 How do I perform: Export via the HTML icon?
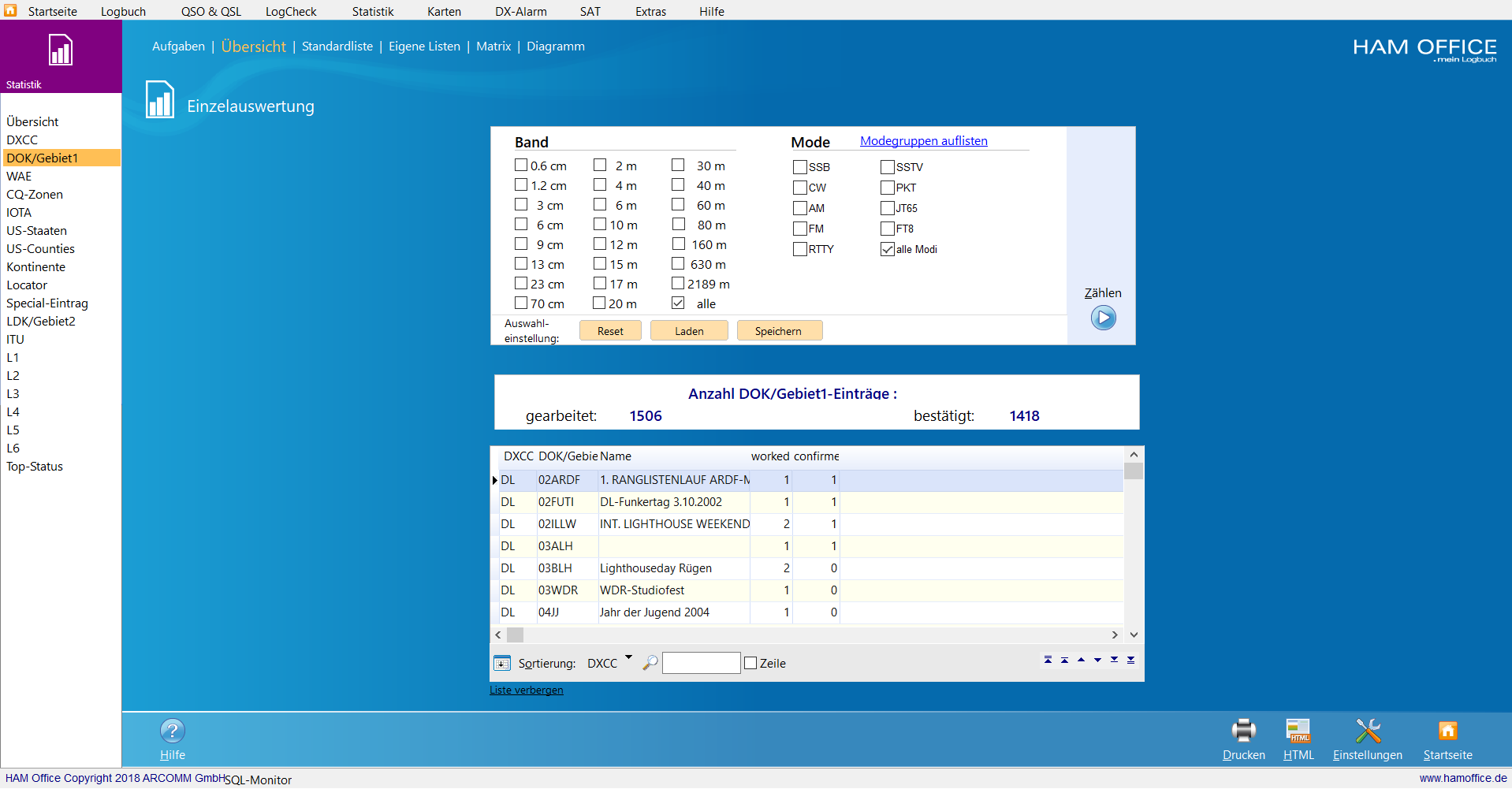tap(1298, 731)
